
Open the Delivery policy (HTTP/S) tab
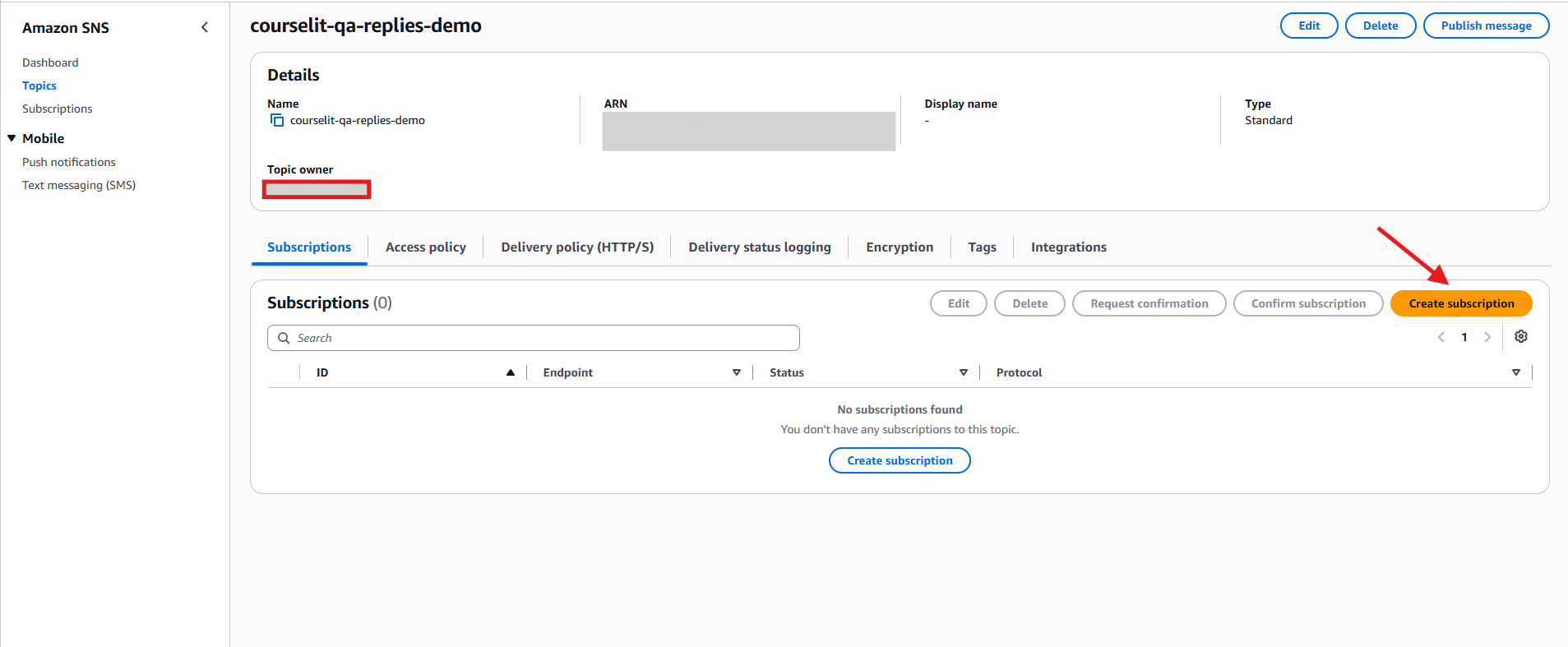[577, 247]
